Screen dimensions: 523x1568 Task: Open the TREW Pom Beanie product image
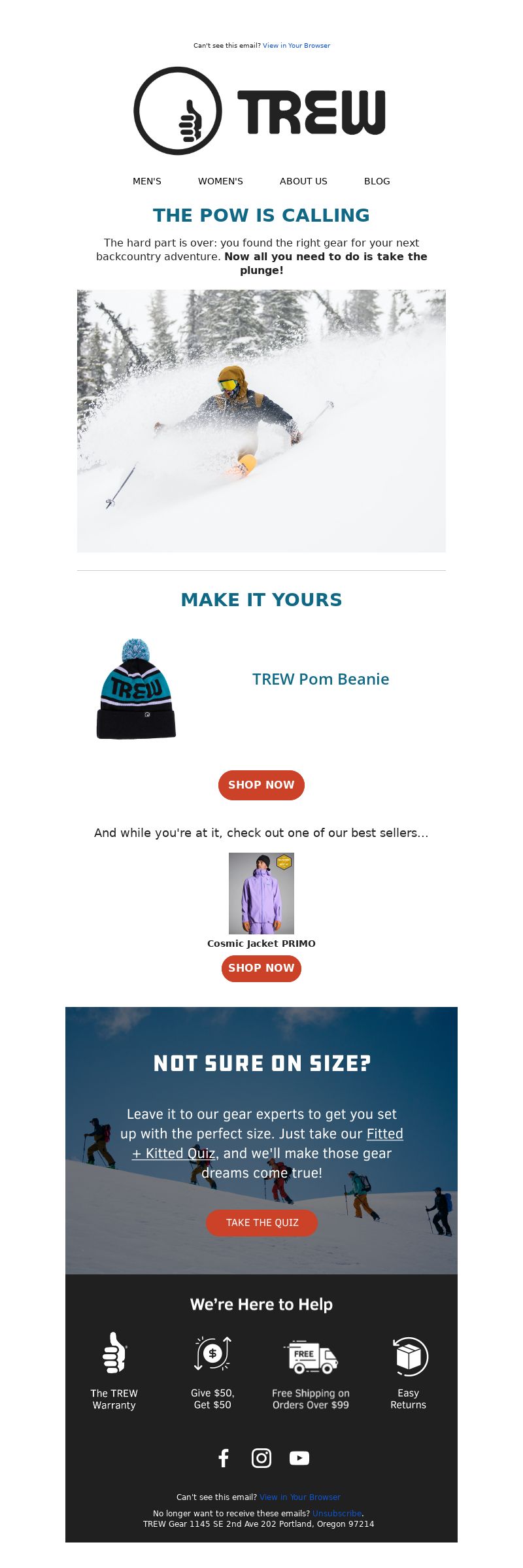tap(136, 689)
